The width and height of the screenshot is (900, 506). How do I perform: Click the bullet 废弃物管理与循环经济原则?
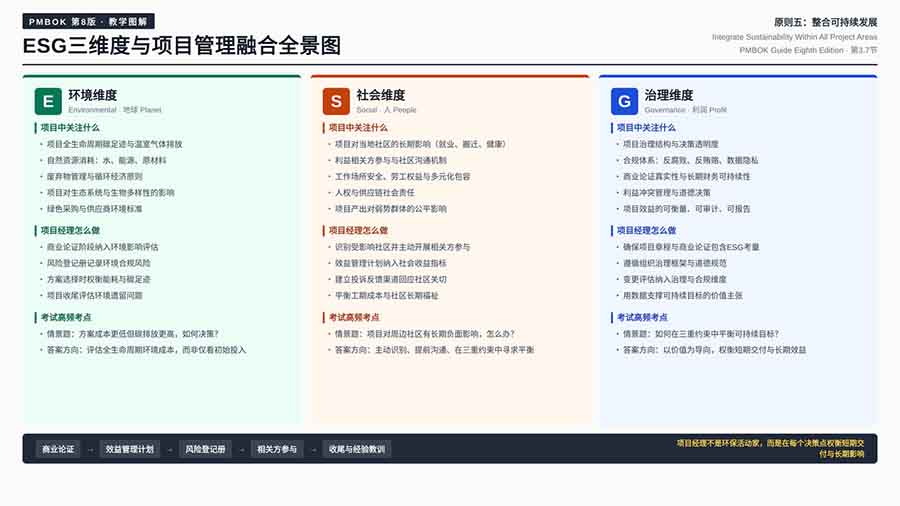point(95,176)
